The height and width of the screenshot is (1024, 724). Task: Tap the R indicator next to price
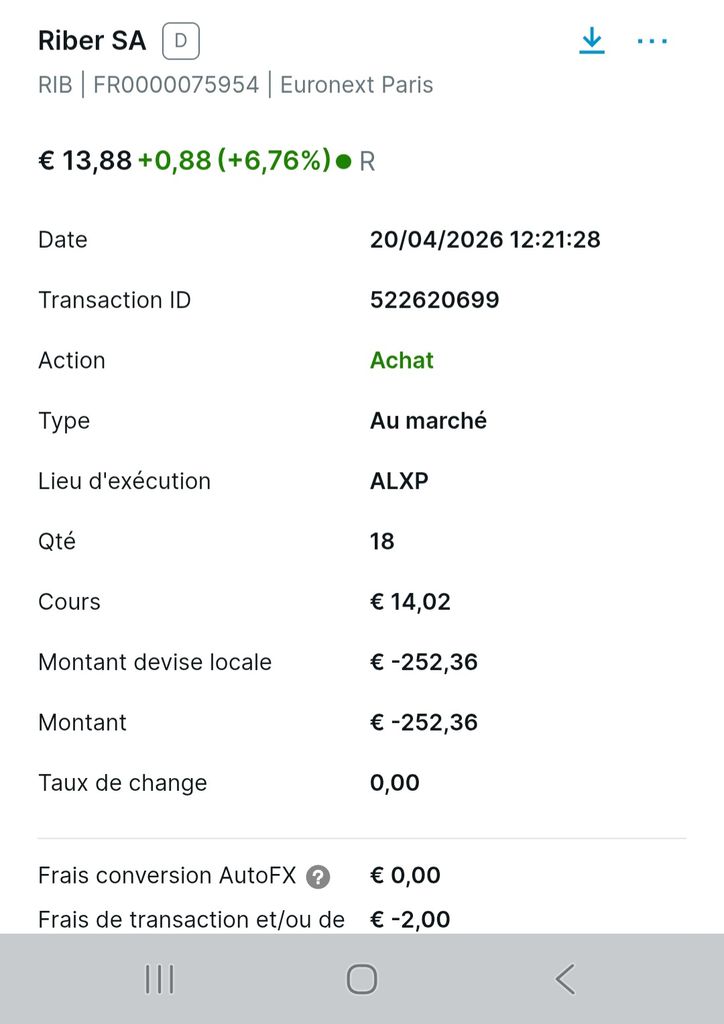click(x=367, y=161)
